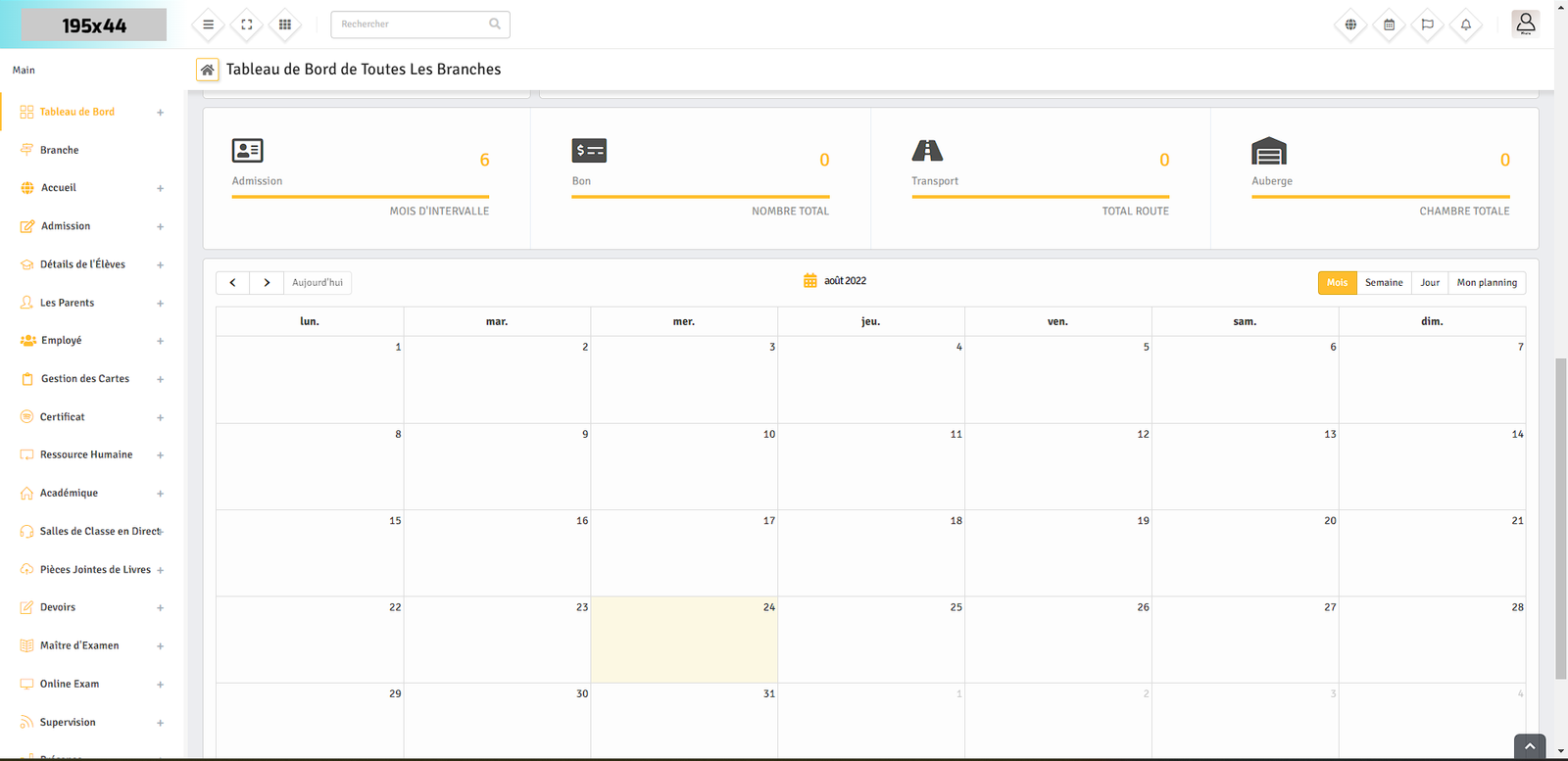Switch calendar to Jour view
This screenshot has height=761, width=1568.
click(1430, 283)
